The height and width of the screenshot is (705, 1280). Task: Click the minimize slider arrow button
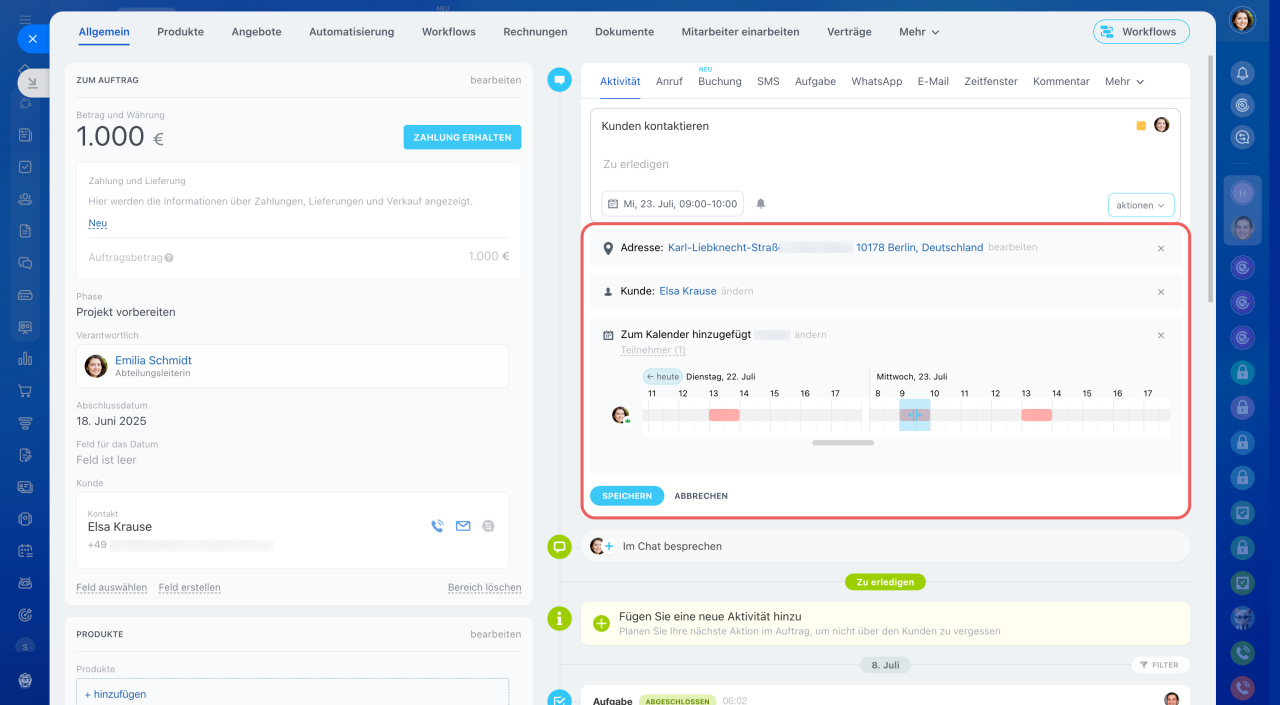pyautogui.click(x=32, y=84)
